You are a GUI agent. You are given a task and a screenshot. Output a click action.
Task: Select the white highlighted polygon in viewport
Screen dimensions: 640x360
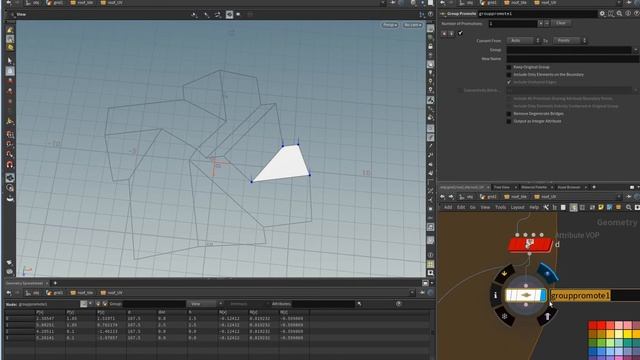click(284, 165)
